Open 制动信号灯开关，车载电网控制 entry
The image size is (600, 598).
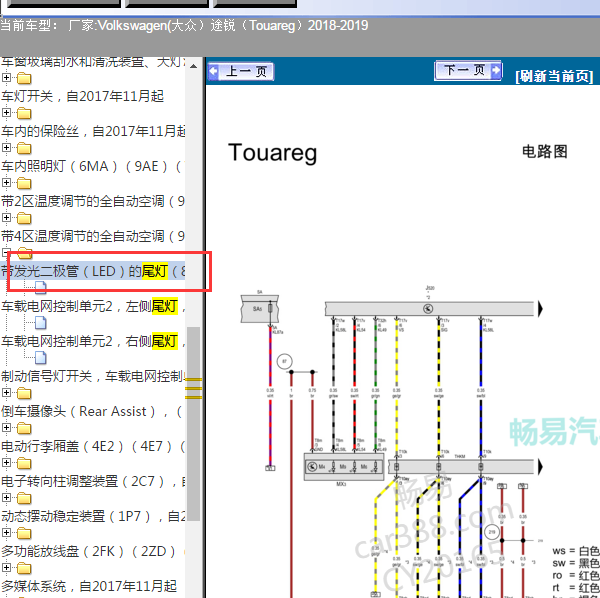pos(93,376)
